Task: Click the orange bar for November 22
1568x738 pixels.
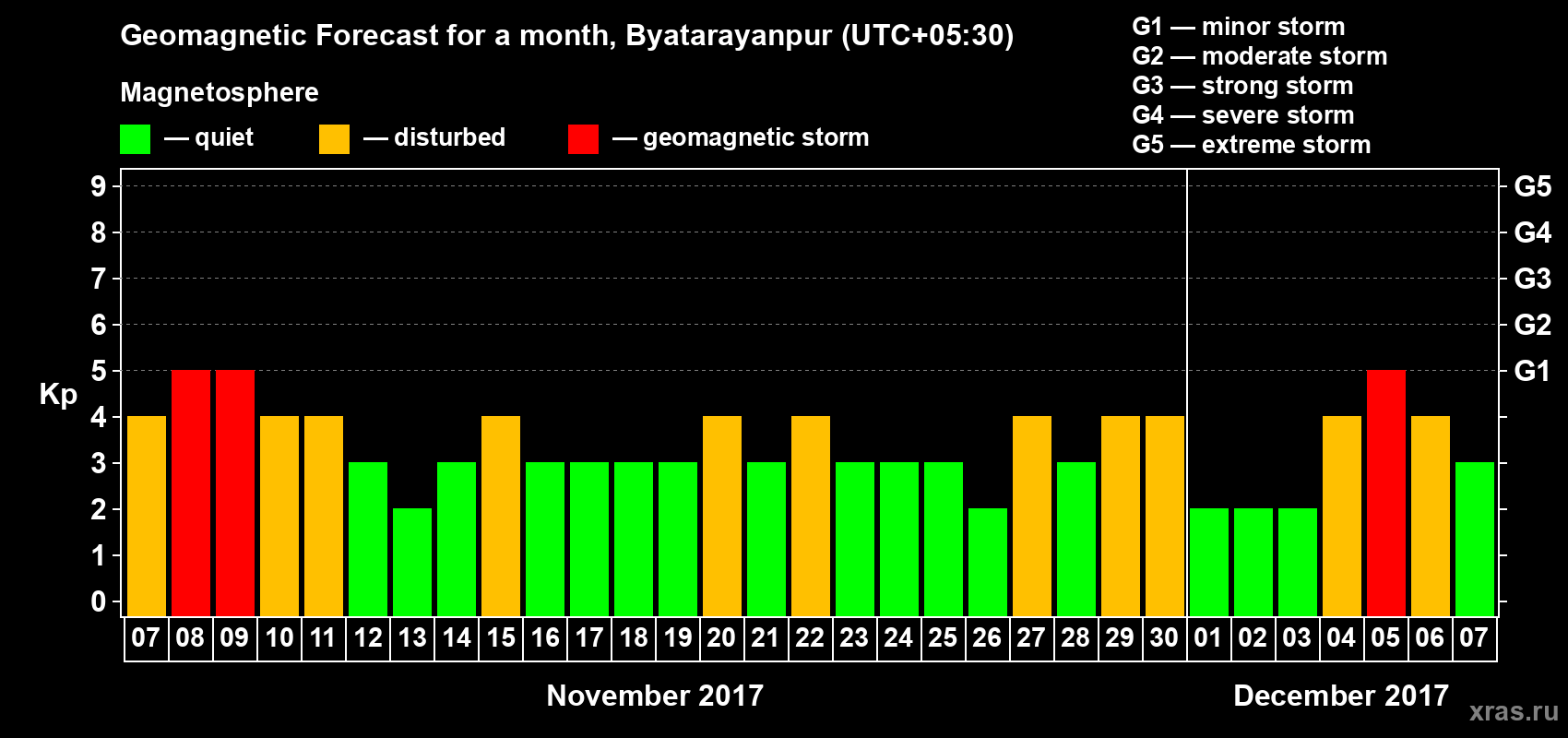Action: pos(811,517)
